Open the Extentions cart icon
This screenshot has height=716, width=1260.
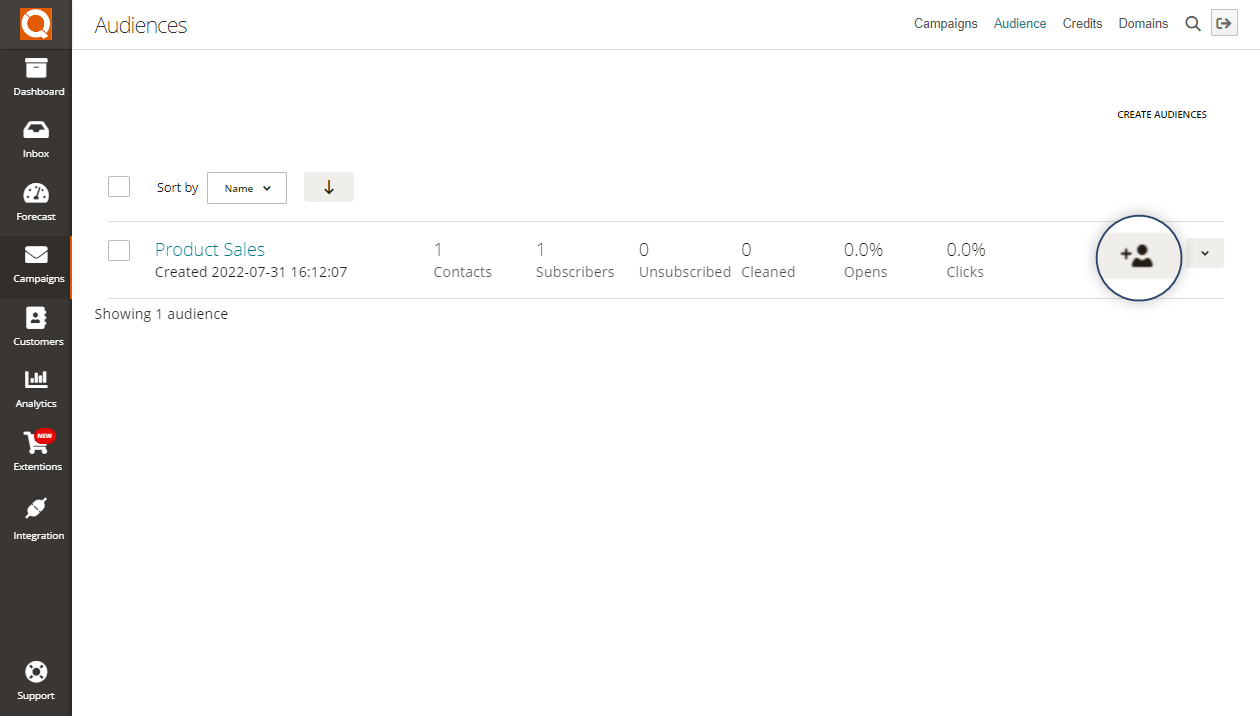pyautogui.click(x=36, y=443)
